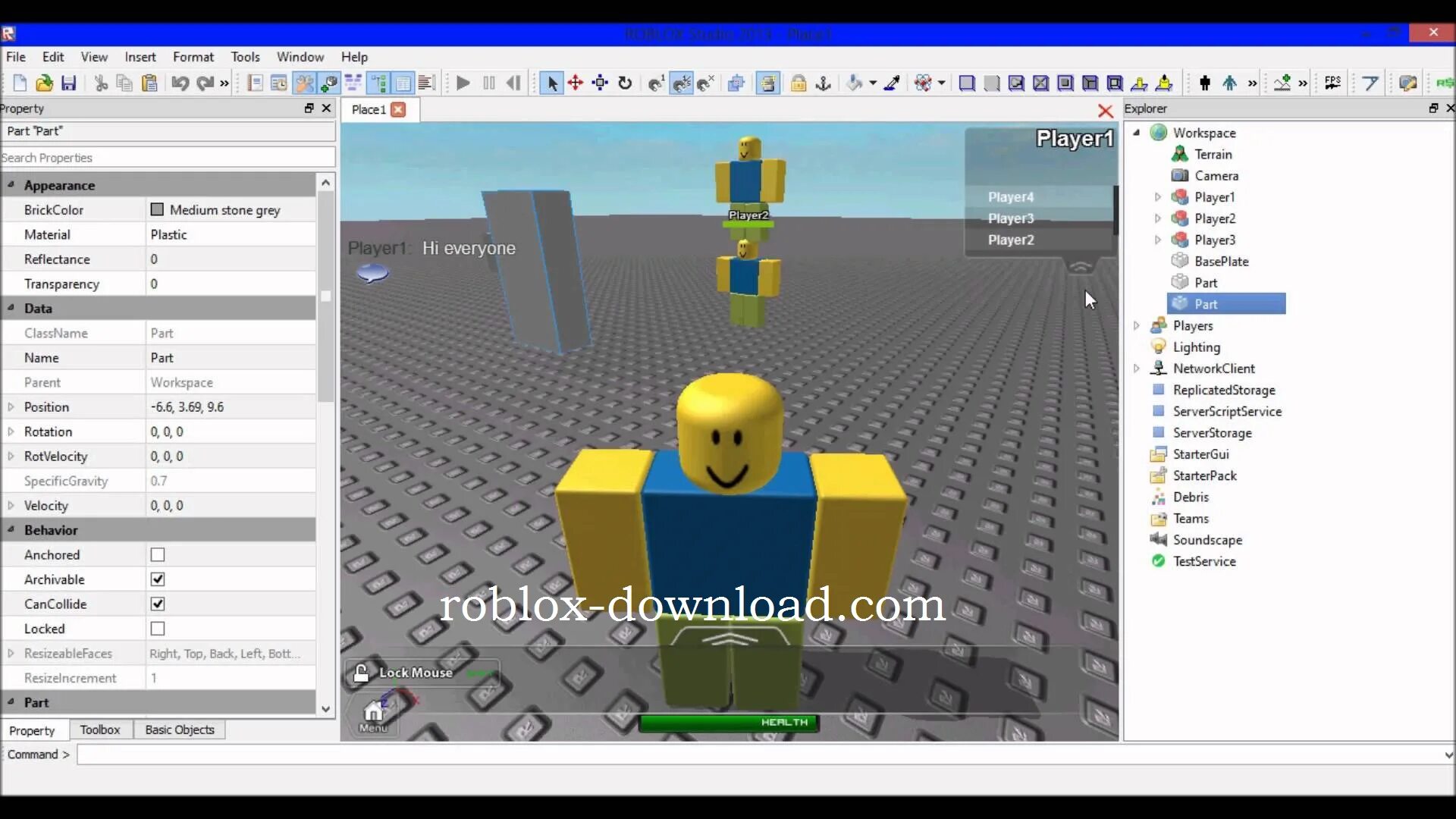Click the BrickColor medium stone grey swatch

click(x=157, y=209)
